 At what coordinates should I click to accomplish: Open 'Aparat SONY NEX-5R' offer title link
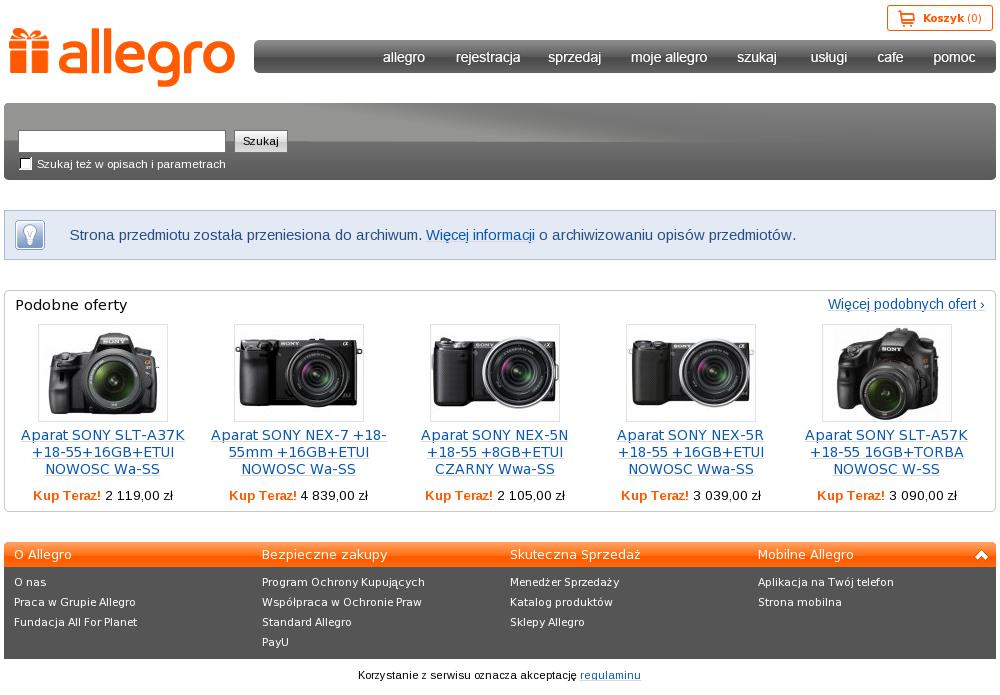691,452
